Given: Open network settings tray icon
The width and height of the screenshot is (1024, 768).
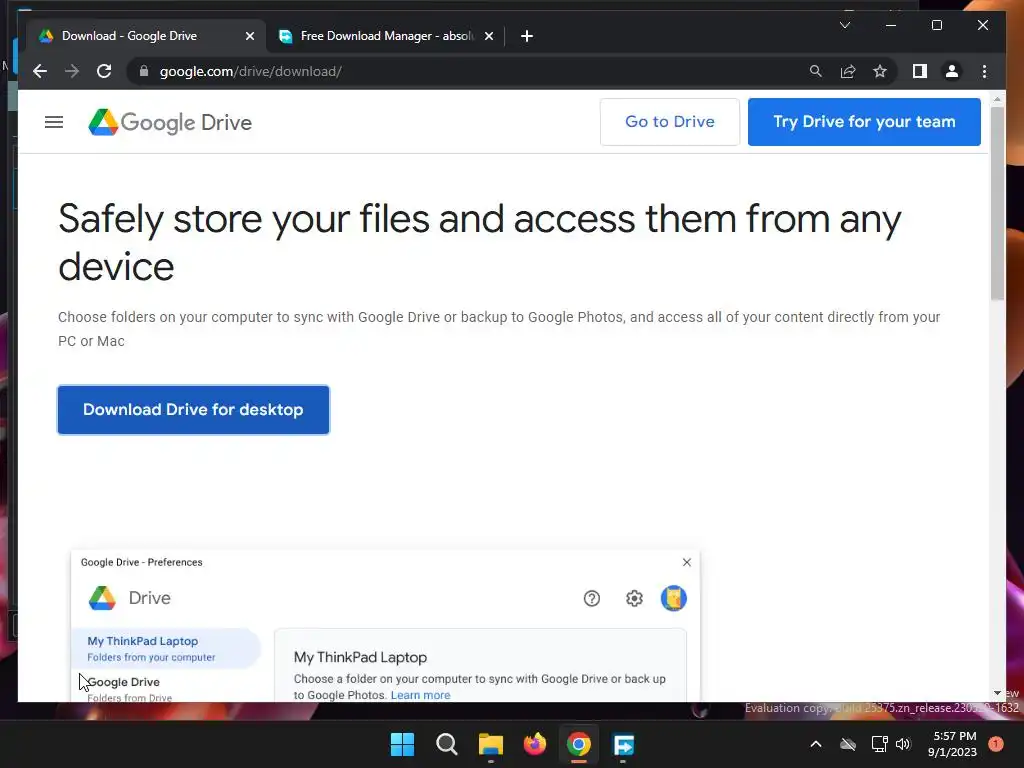Looking at the screenshot, I should (x=879, y=744).
